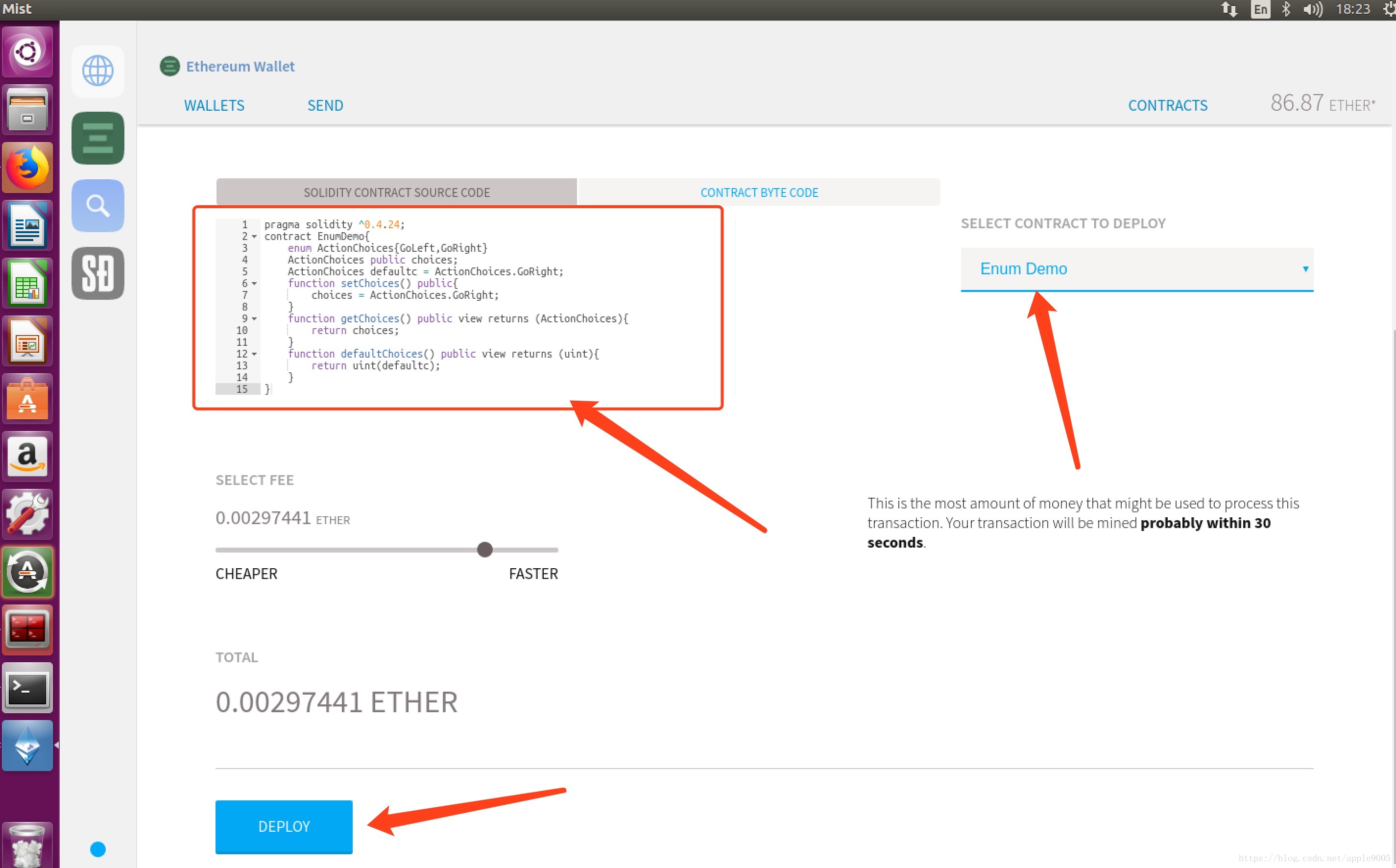Viewport: 1396px width, 868px height.
Task: Click the Ethereum diamond dock icon
Action: (x=27, y=745)
